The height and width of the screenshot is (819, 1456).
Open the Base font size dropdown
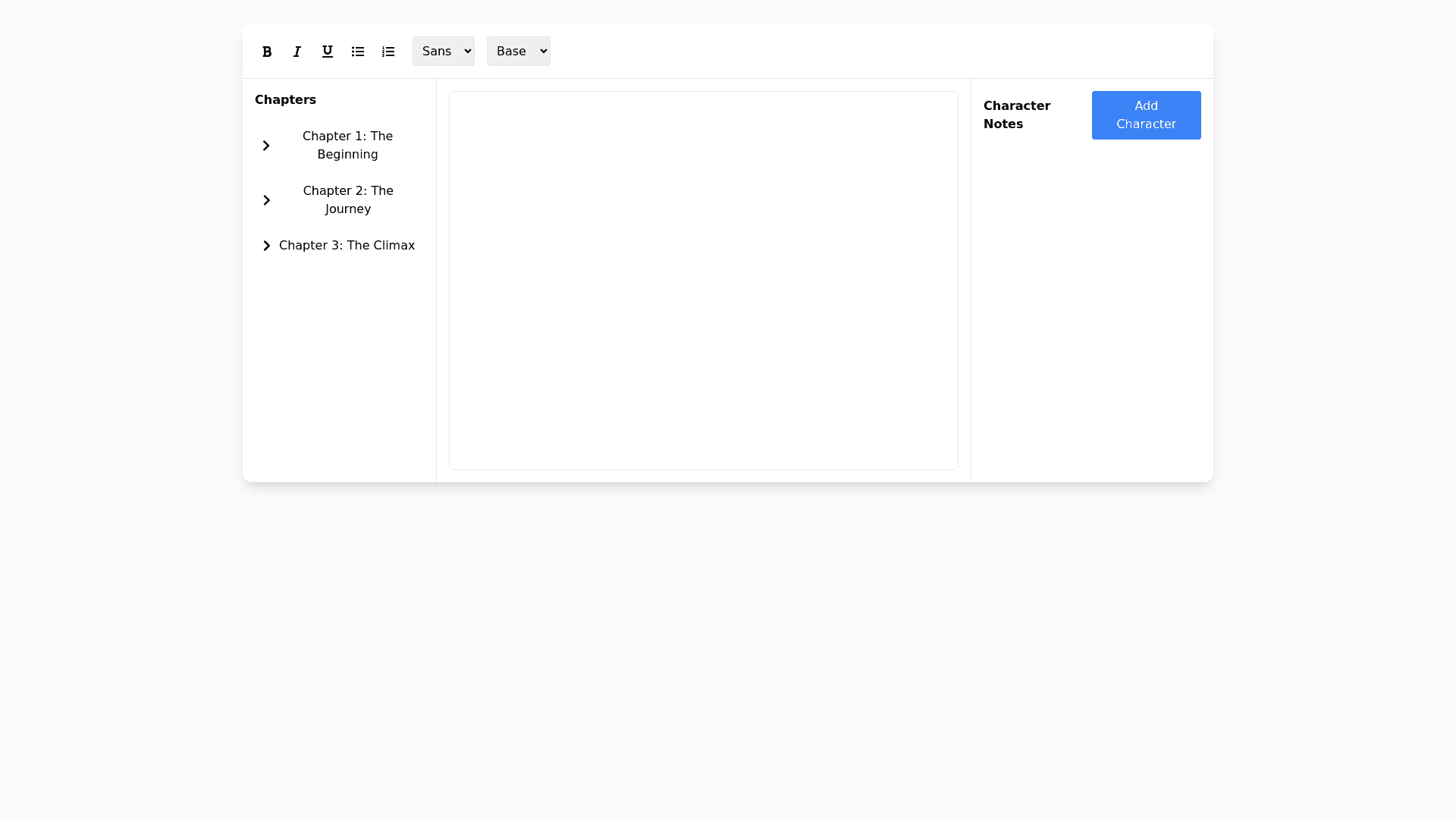[519, 52]
